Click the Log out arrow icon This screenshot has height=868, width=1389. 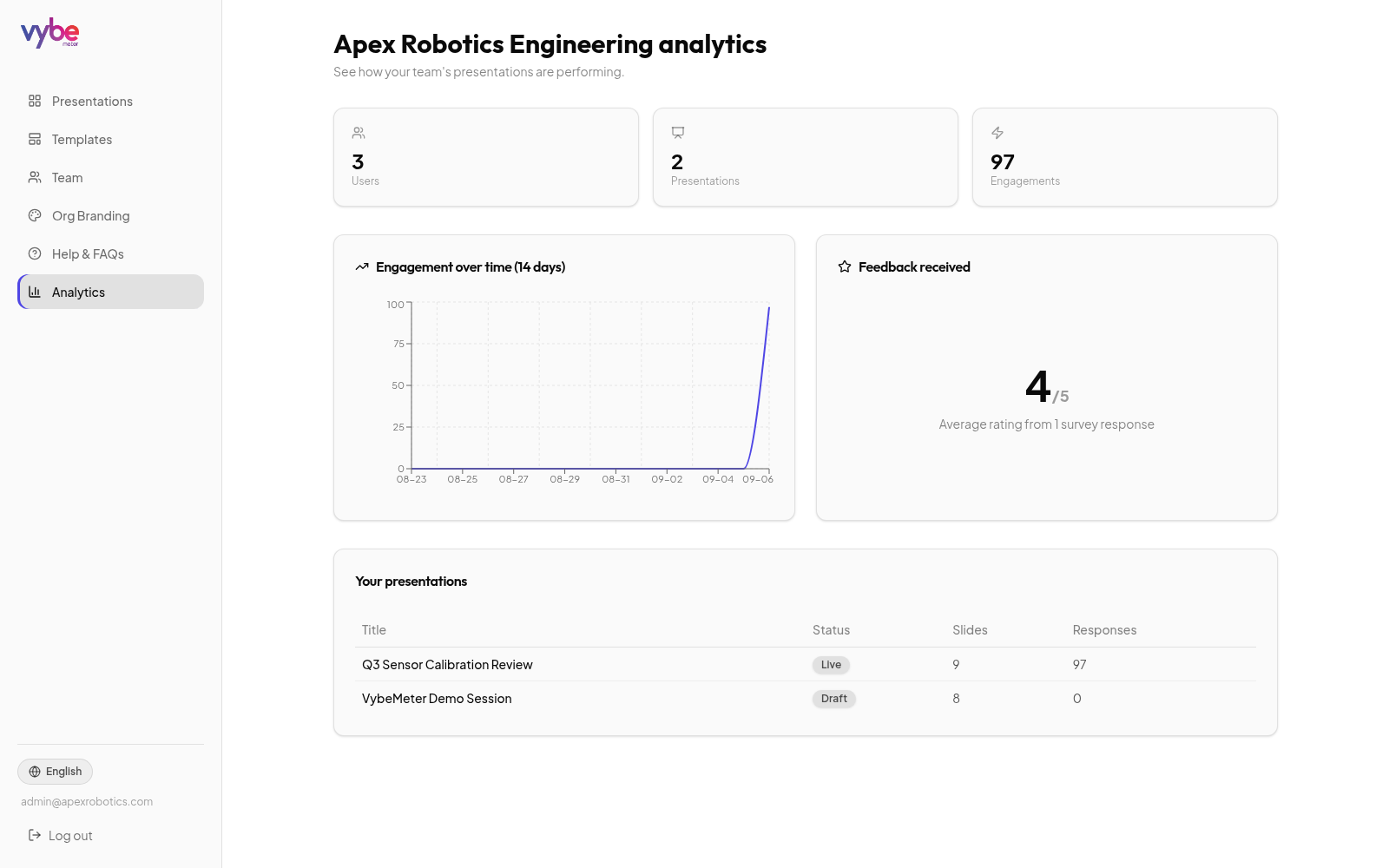35,835
